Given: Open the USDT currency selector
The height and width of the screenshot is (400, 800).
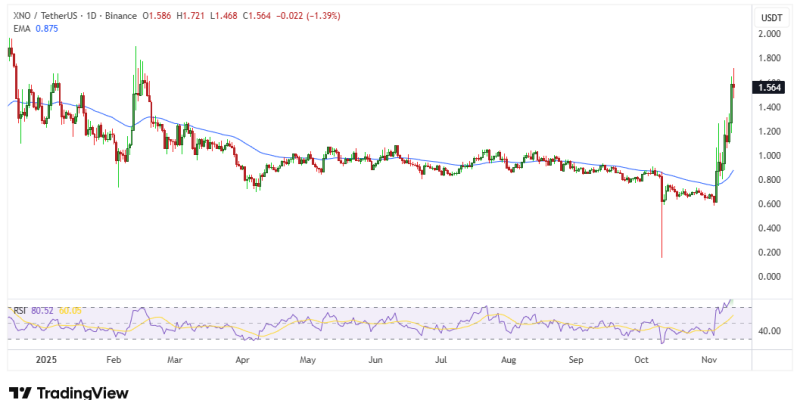Looking at the screenshot, I should [x=771, y=18].
